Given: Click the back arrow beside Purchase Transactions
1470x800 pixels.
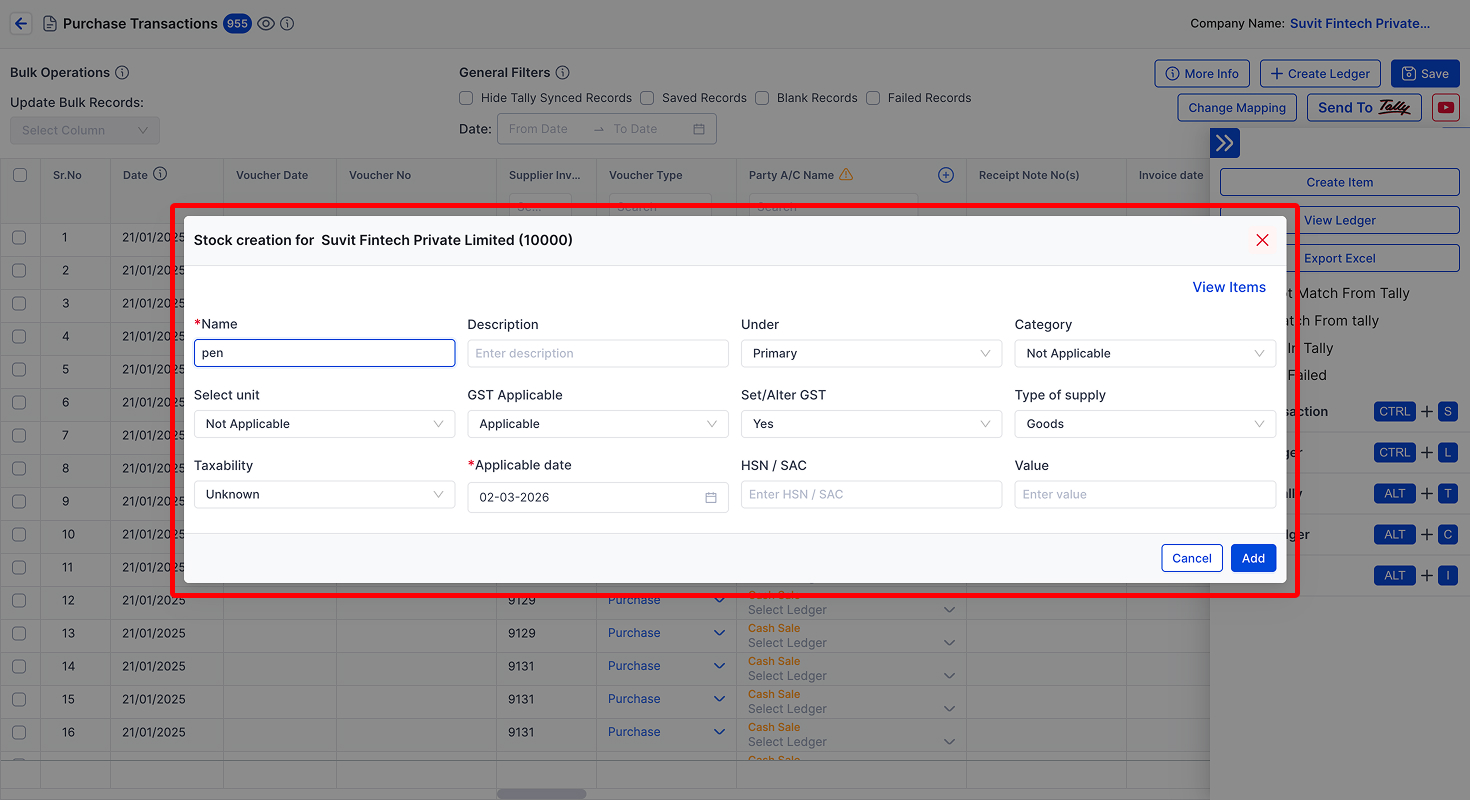Looking at the screenshot, I should 21,23.
